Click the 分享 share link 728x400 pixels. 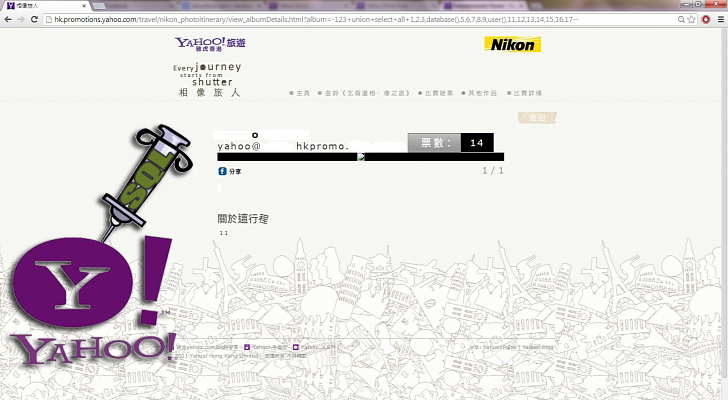pyautogui.click(x=235, y=172)
